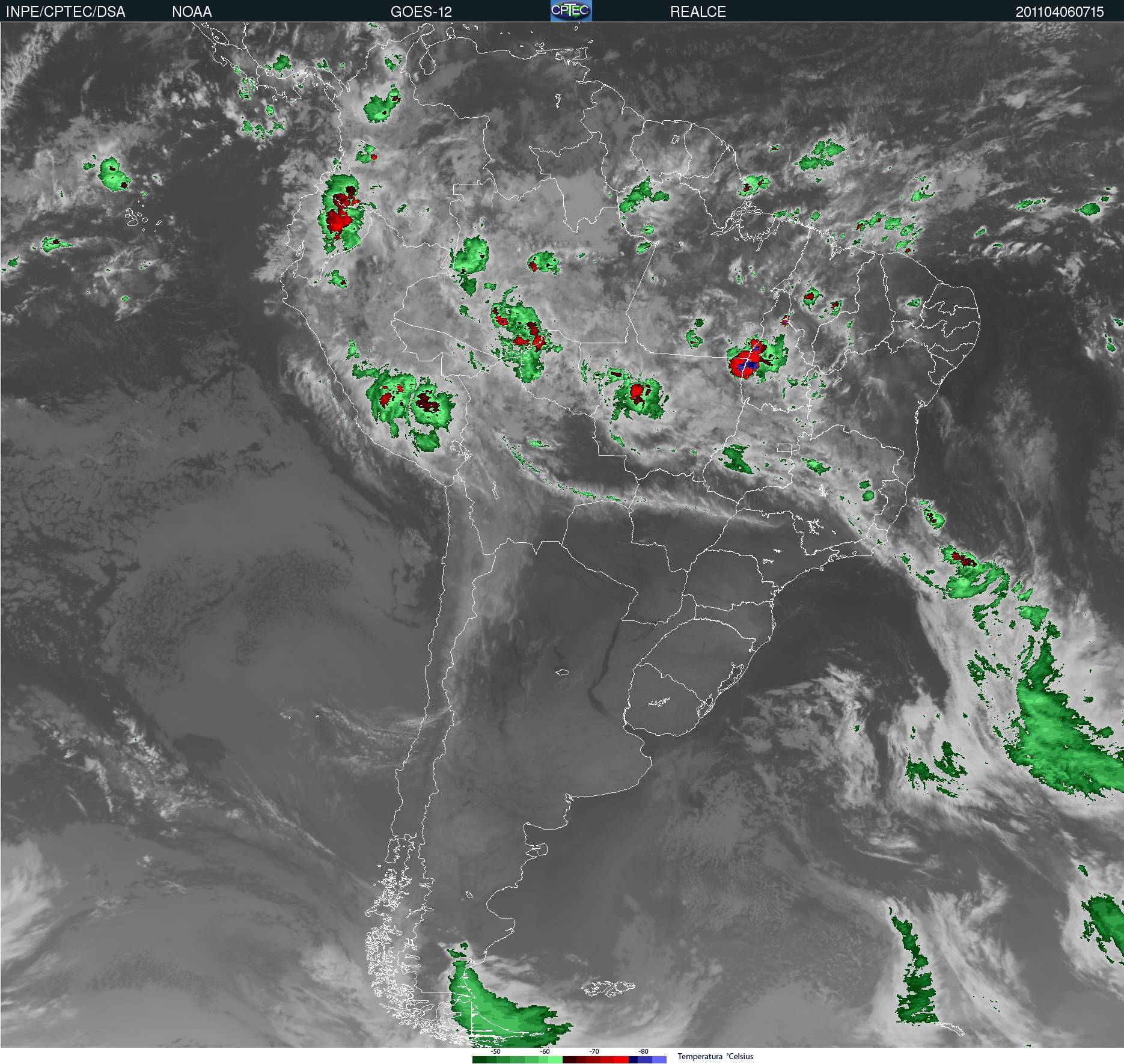Viewport: 1124px width, 1064px height.
Task: Click the -80 tick label on the legend
Action: [x=643, y=1051]
